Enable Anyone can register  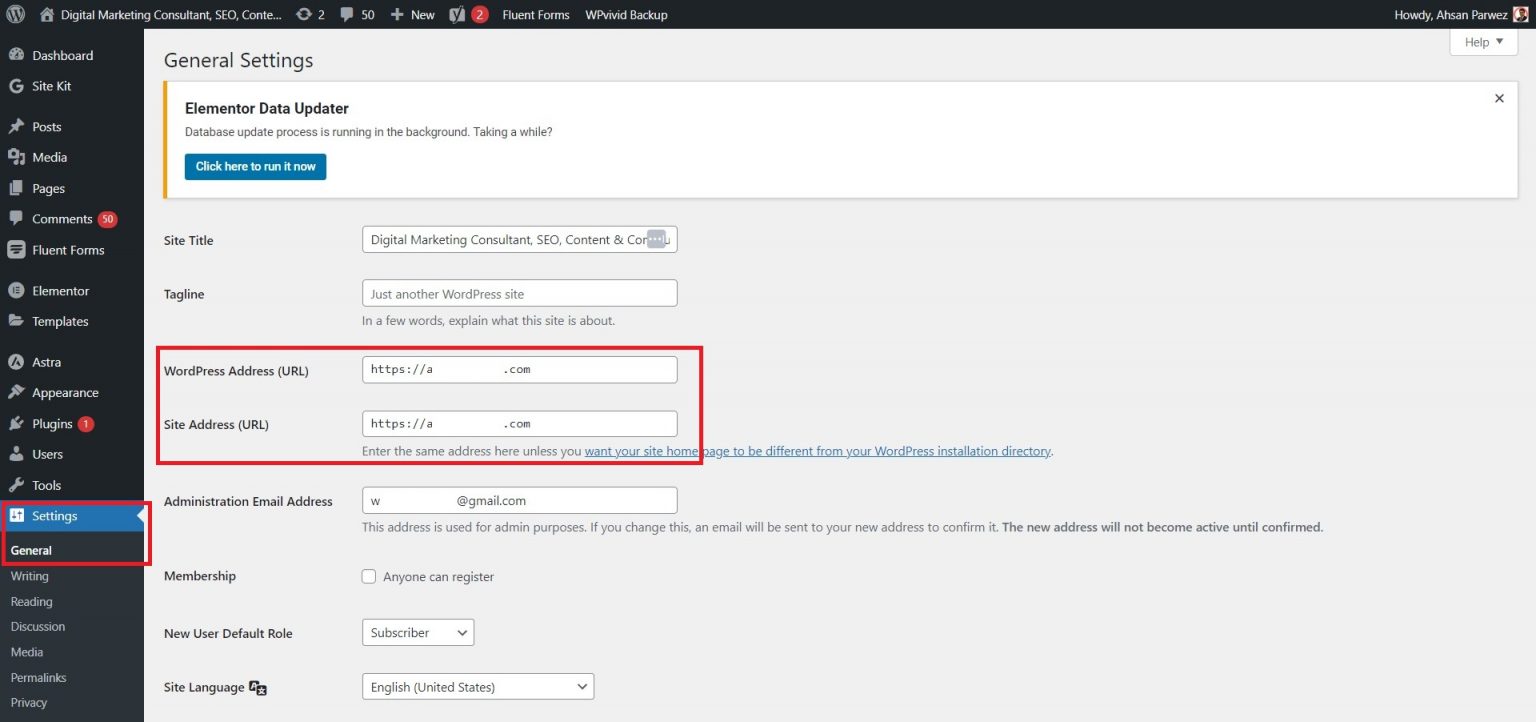(369, 576)
